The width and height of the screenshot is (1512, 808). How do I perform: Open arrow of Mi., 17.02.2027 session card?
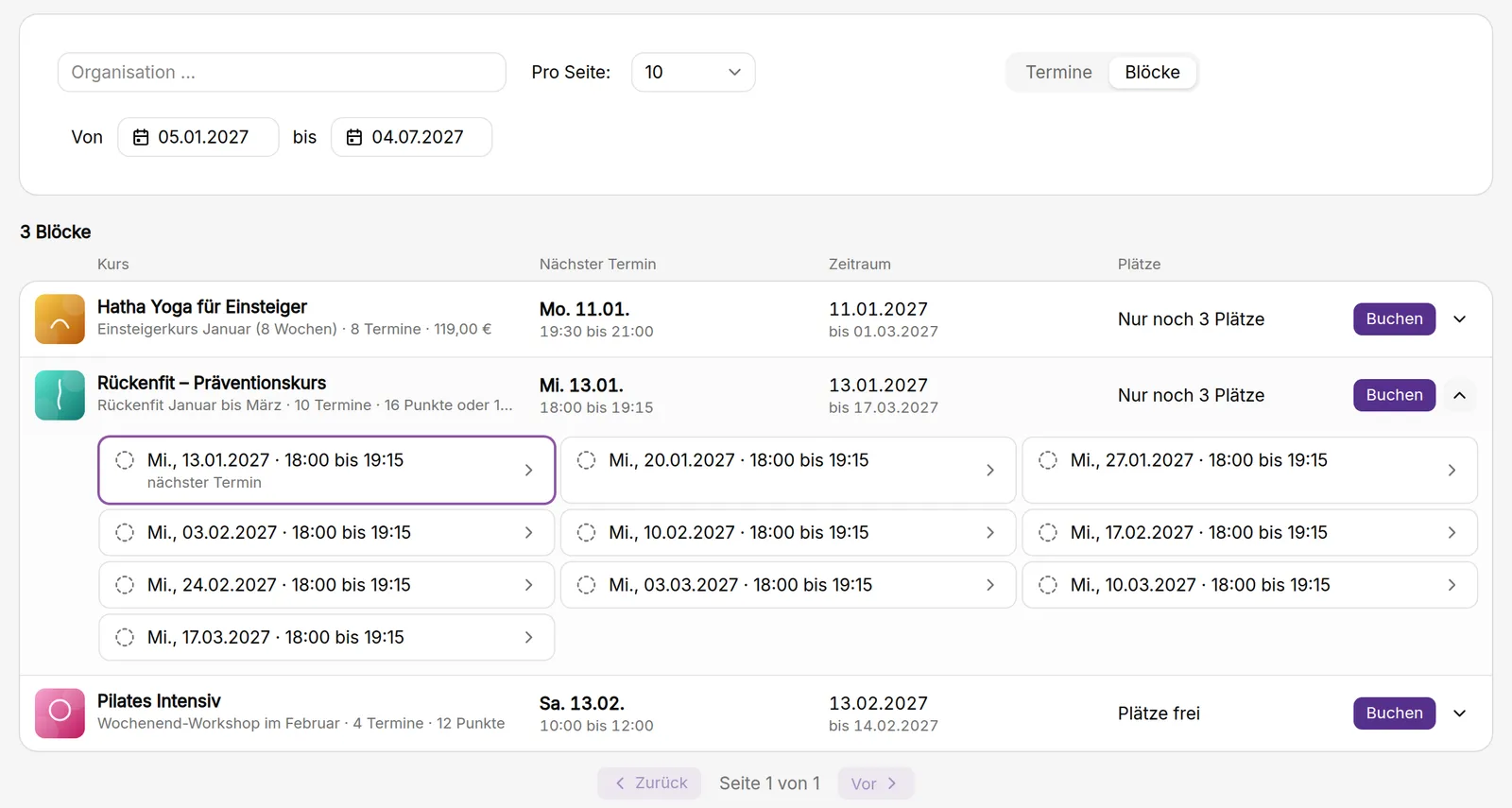(1452, 533)
